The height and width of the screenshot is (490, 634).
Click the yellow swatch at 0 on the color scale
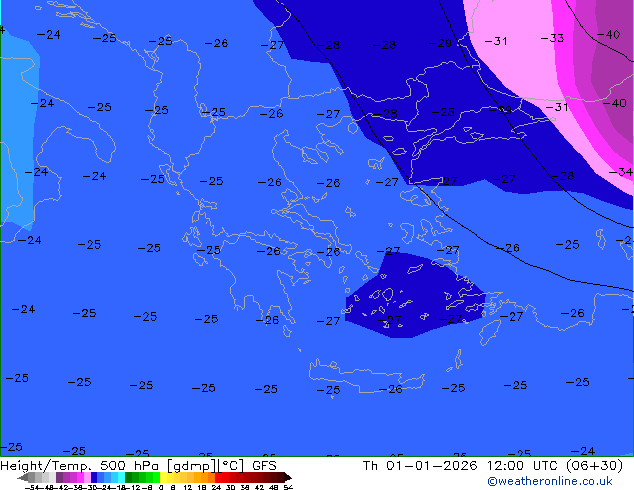tap(163, 477)
